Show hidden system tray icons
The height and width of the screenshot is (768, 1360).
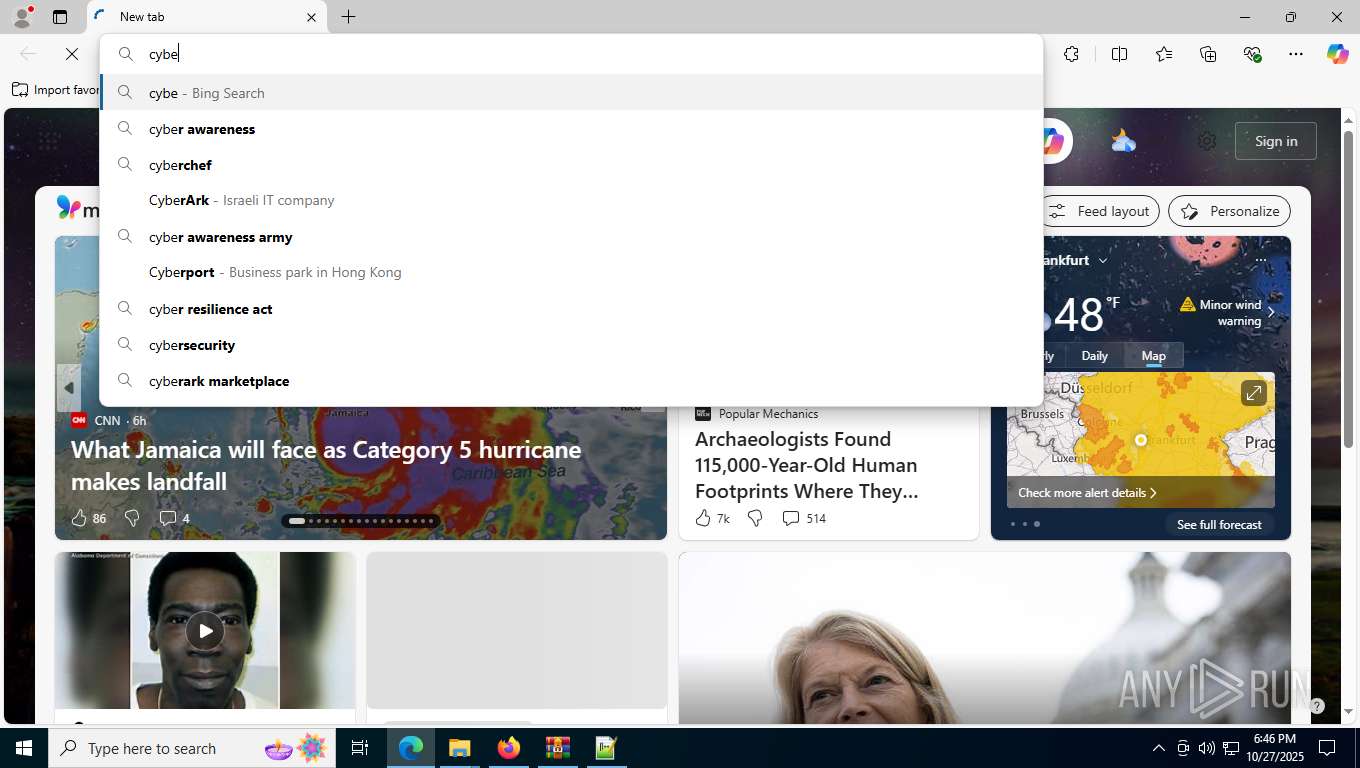1158,748
